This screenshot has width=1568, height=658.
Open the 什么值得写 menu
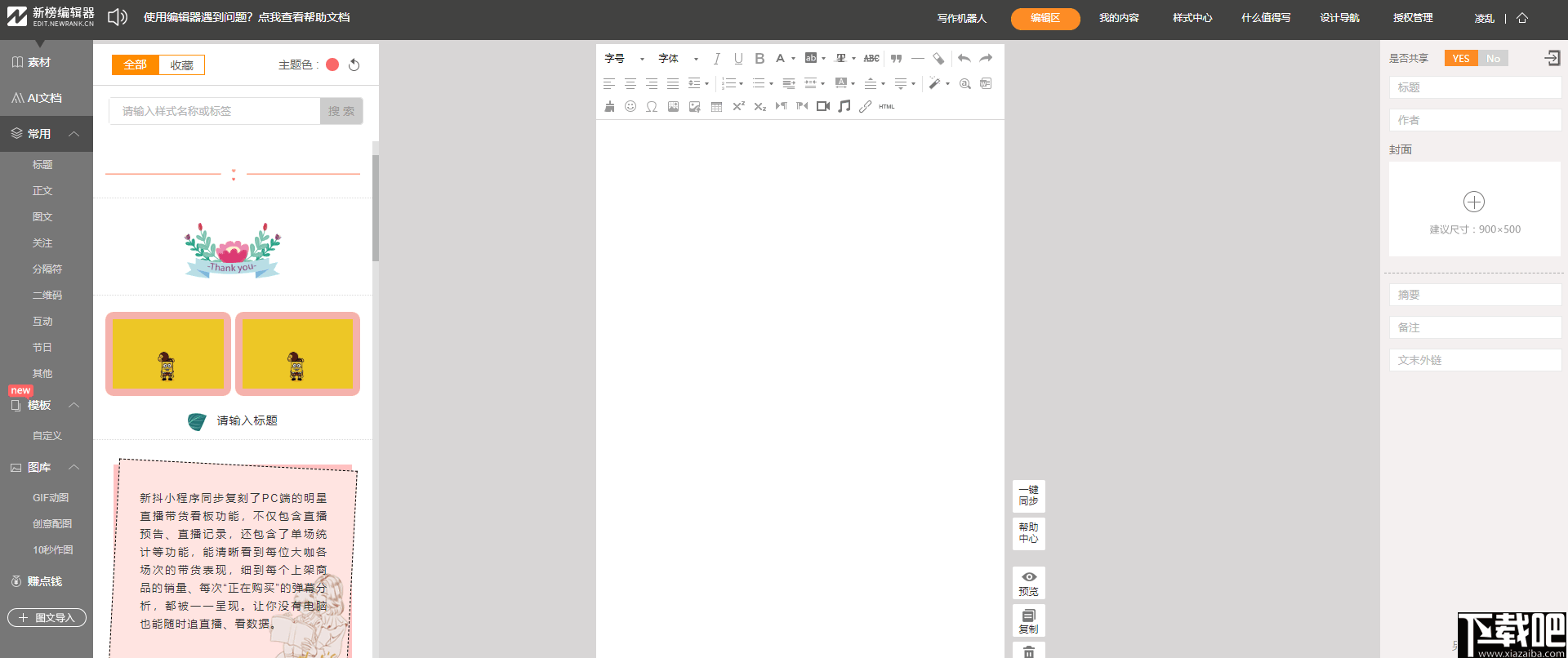[1266, 18]
